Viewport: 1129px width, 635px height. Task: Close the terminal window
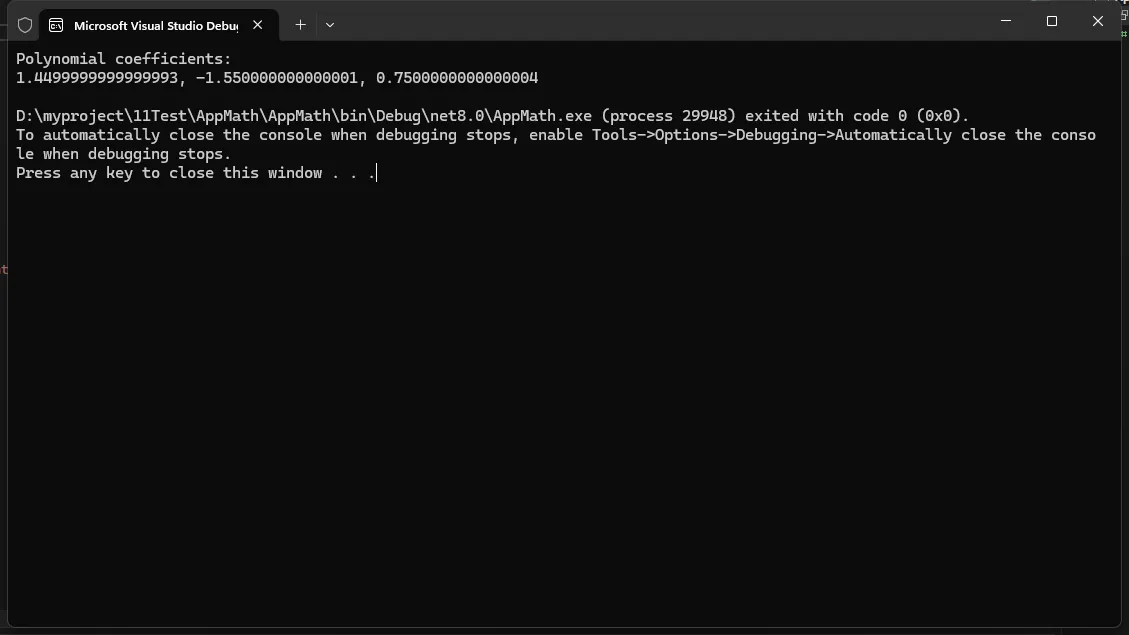(x=1097, y=21)
